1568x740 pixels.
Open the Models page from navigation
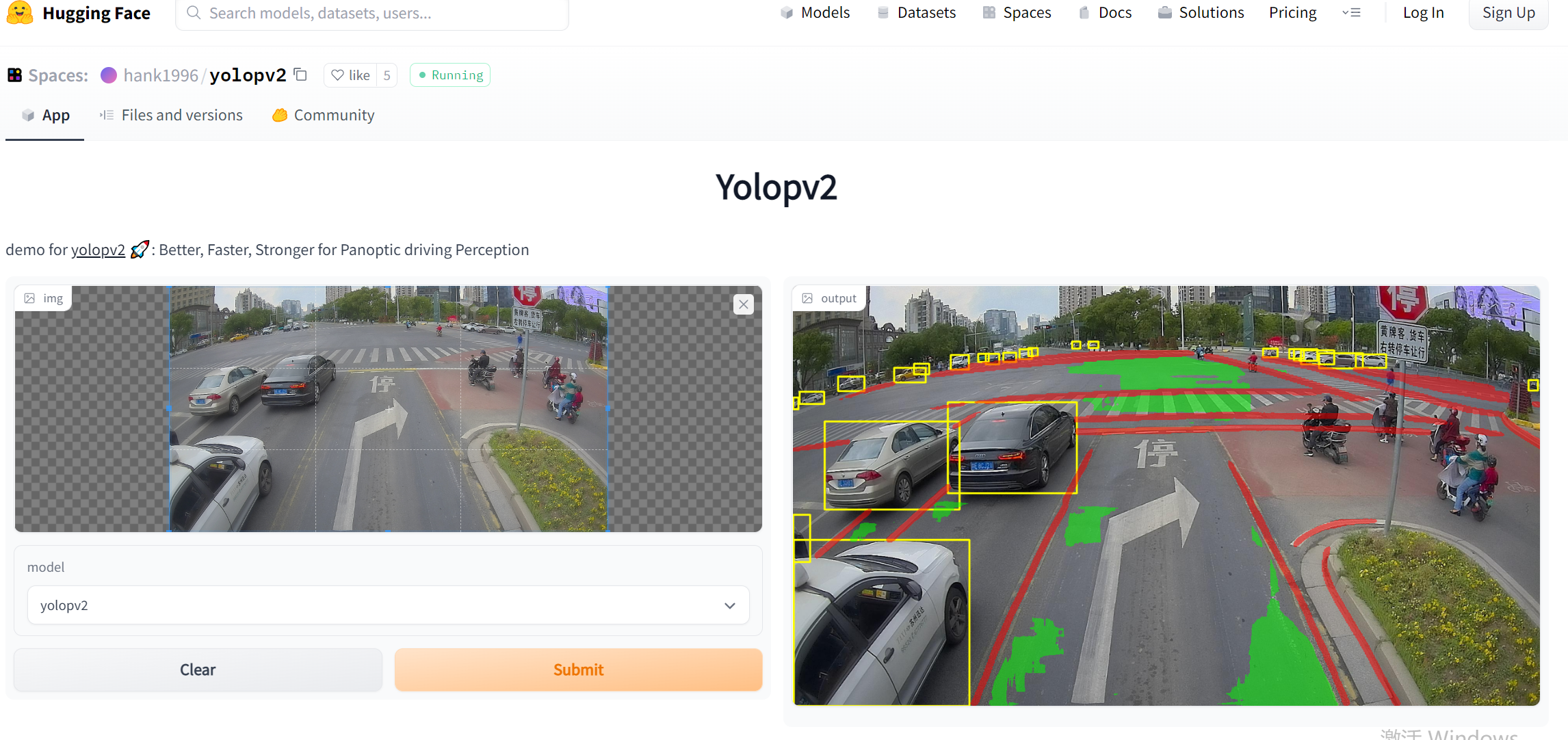[815, 12]
